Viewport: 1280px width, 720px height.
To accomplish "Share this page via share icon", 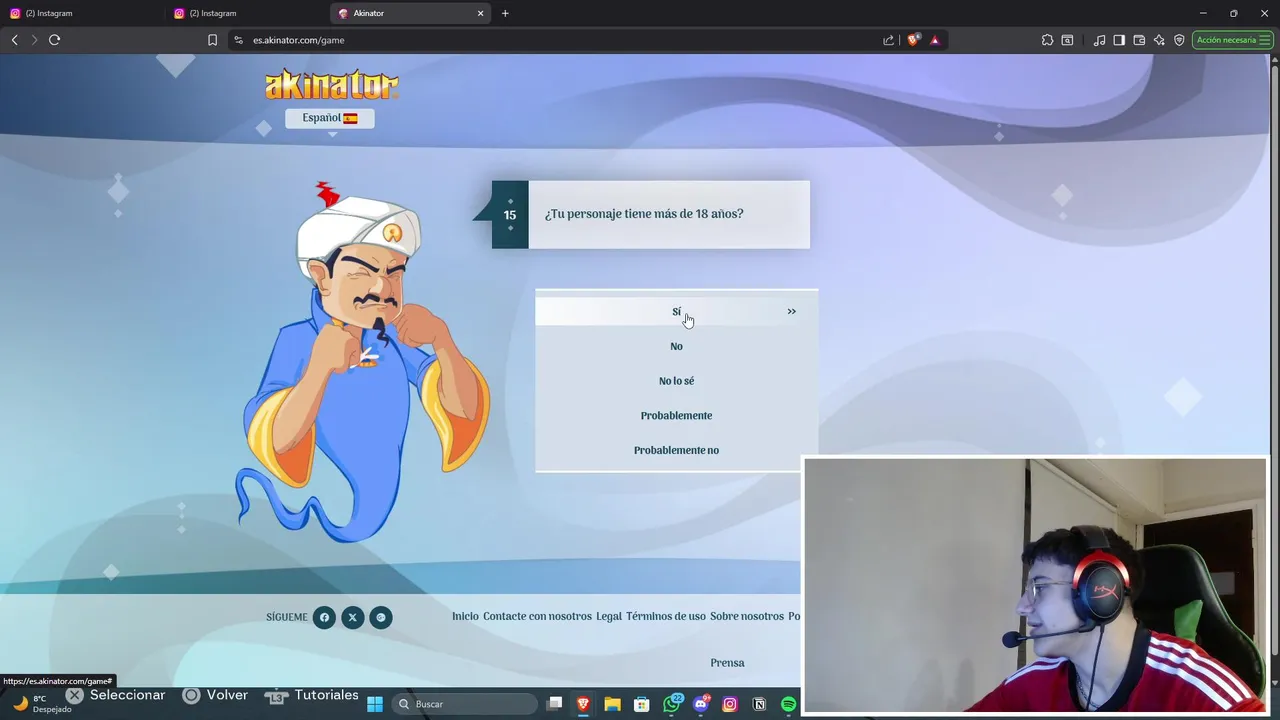I will click(x=888, y=40).
